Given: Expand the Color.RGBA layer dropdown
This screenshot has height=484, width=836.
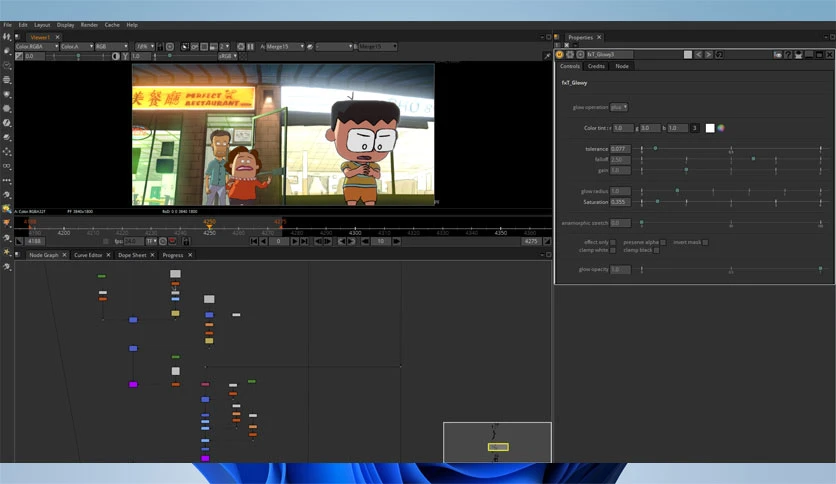Looking at the screenshot, I should [x=37, y=47].
